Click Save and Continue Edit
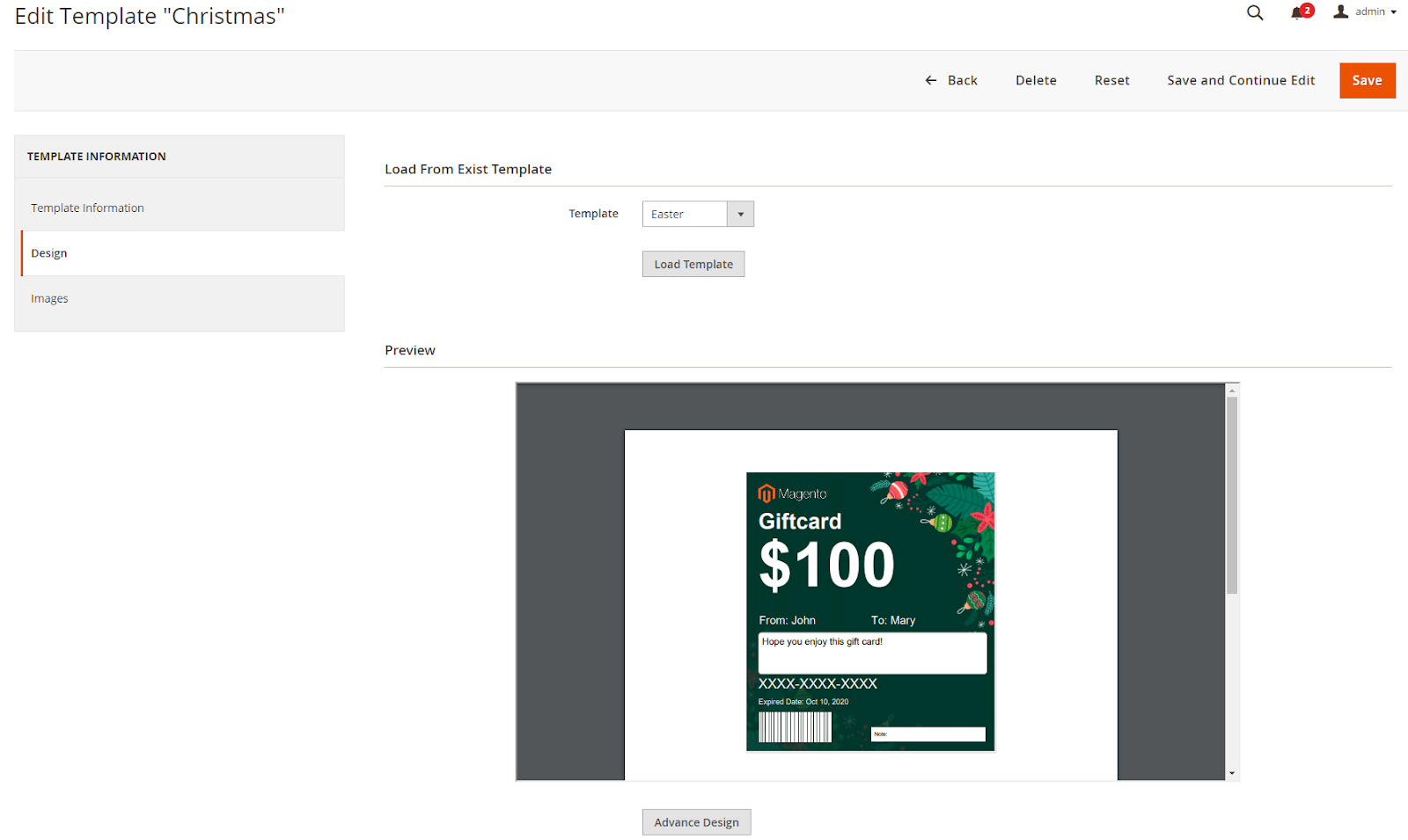The height and width of the screenshot is (840, 1408). [x=1240, y=80]
